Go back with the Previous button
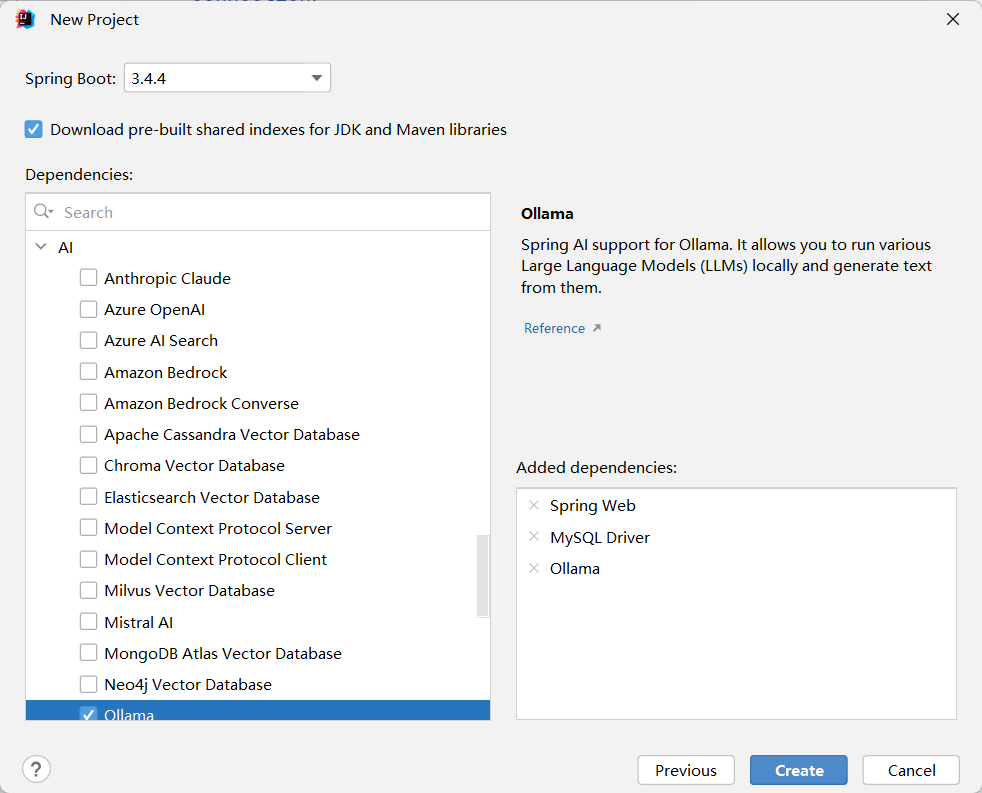The height and width of the screenshot is (793, 982). [686, 770]
